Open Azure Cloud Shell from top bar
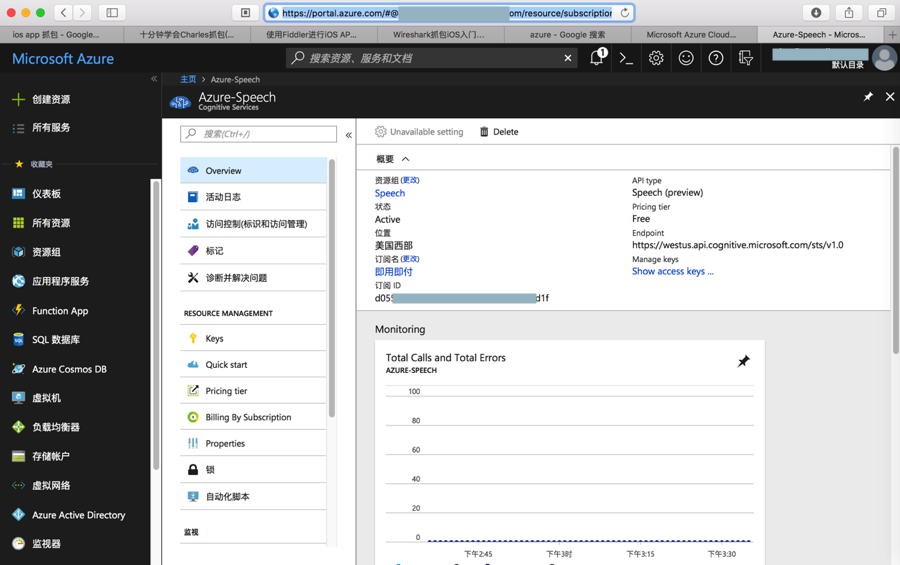The height and width of the screenshot is (565, 900). pyautogui.click(x=626, y=59)
